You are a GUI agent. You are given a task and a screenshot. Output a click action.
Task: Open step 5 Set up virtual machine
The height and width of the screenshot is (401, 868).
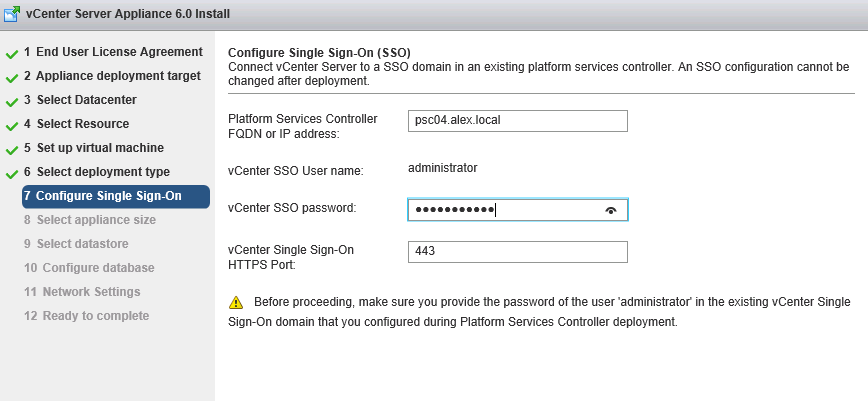[x=94, y=148]
